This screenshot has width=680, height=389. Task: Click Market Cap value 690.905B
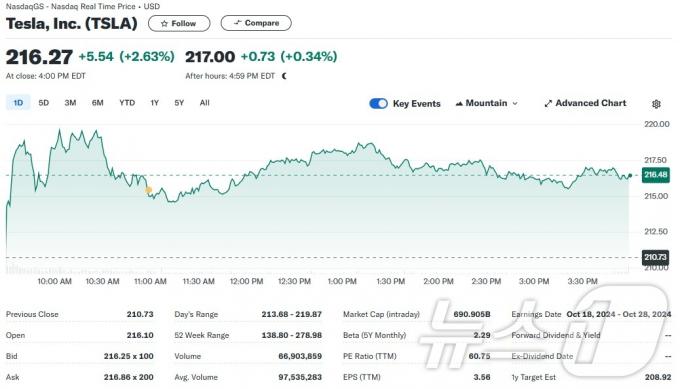(x=472, y=314)
